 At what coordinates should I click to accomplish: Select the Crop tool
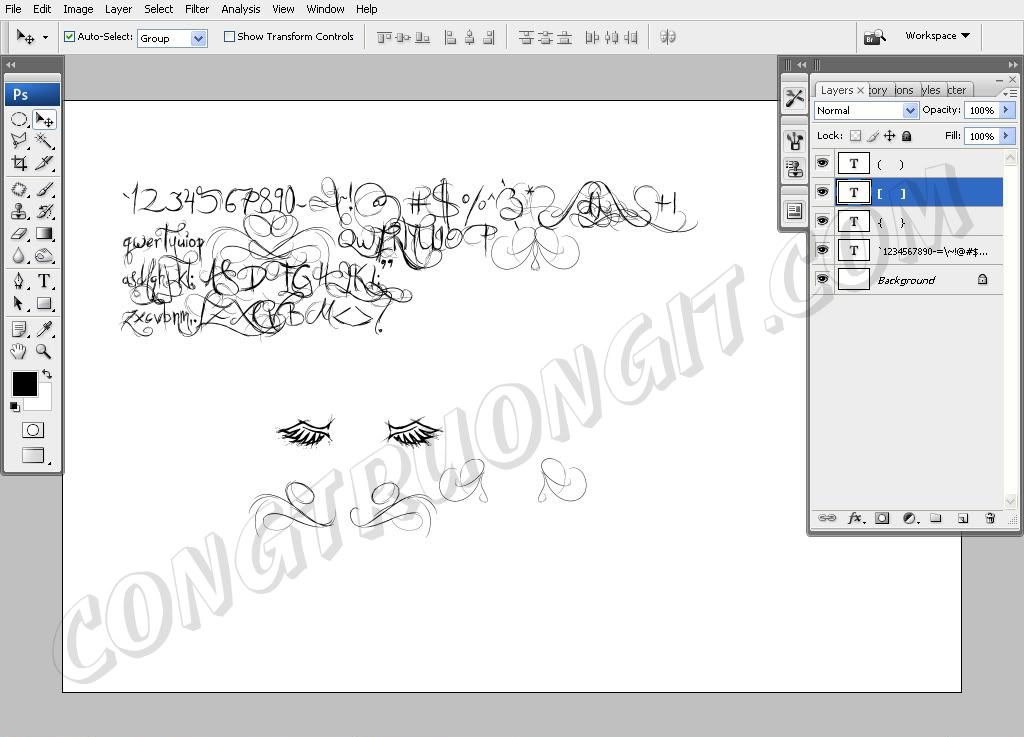coord(19,163)
